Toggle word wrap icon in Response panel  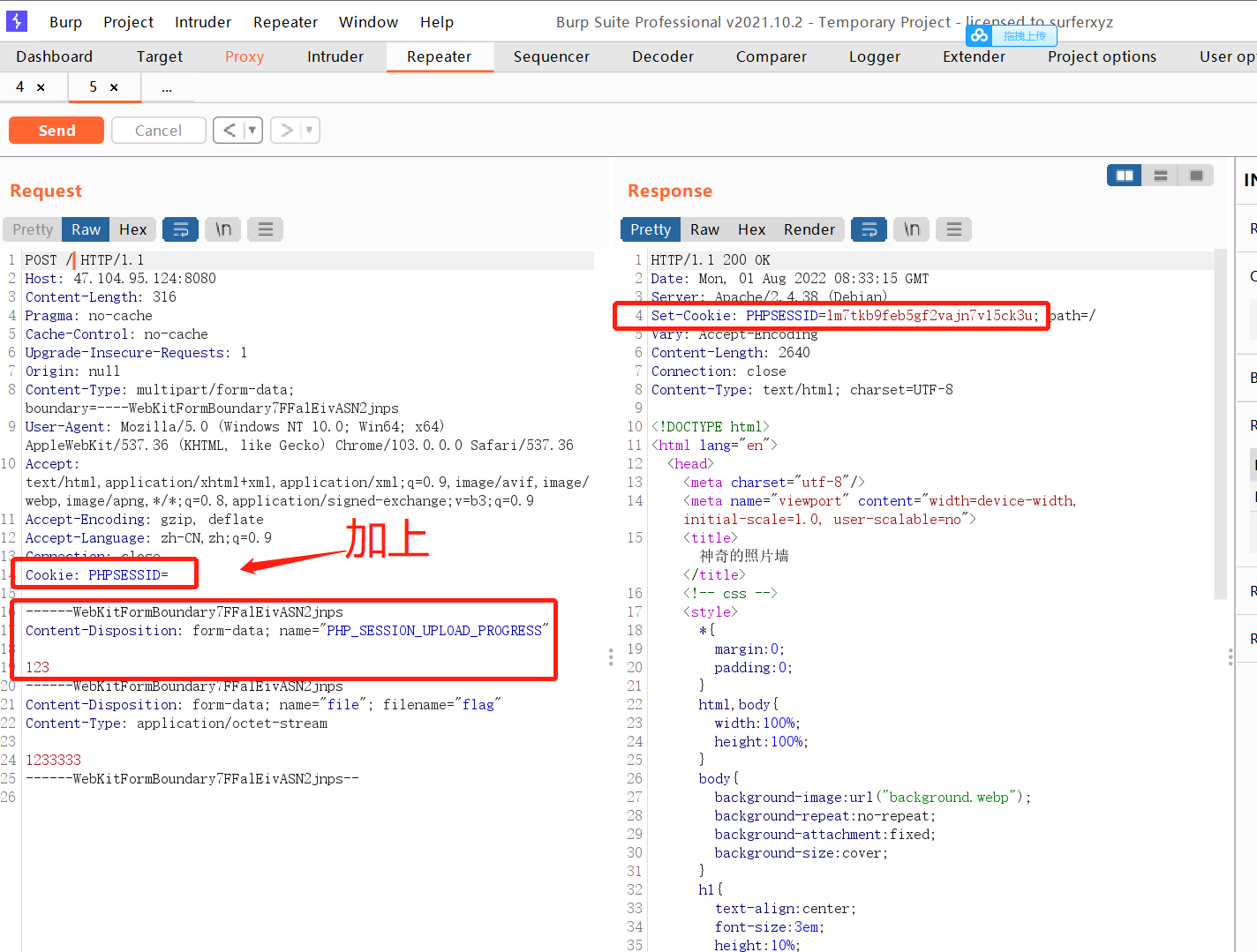click(869, 229)
